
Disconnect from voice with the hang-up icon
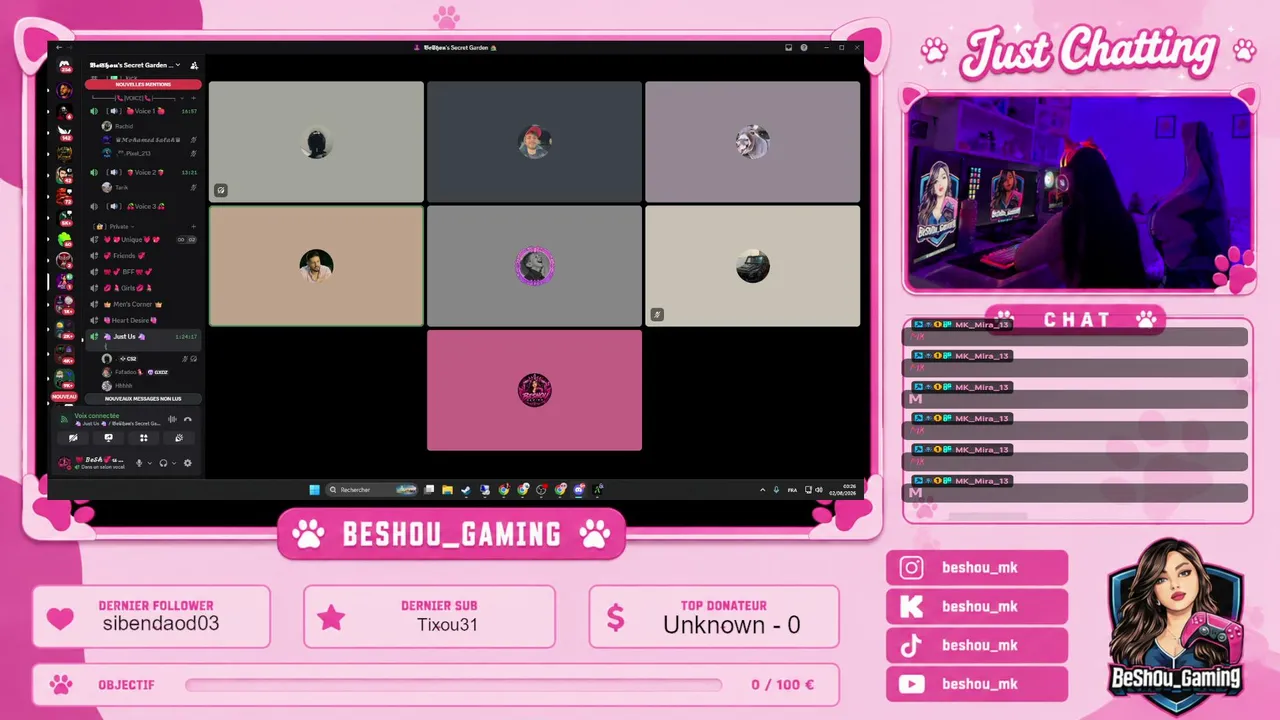(x=187, y=419)
